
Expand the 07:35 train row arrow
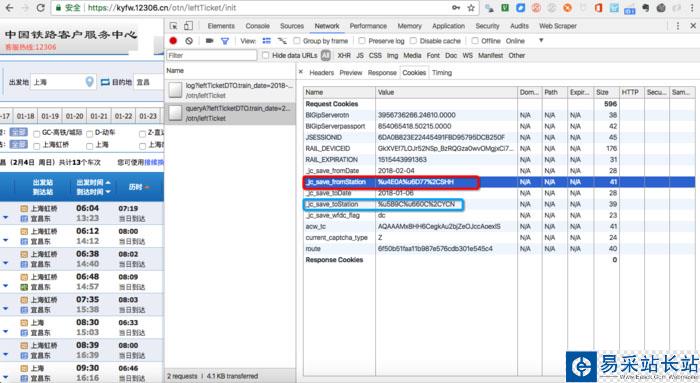tap(5, 309)
